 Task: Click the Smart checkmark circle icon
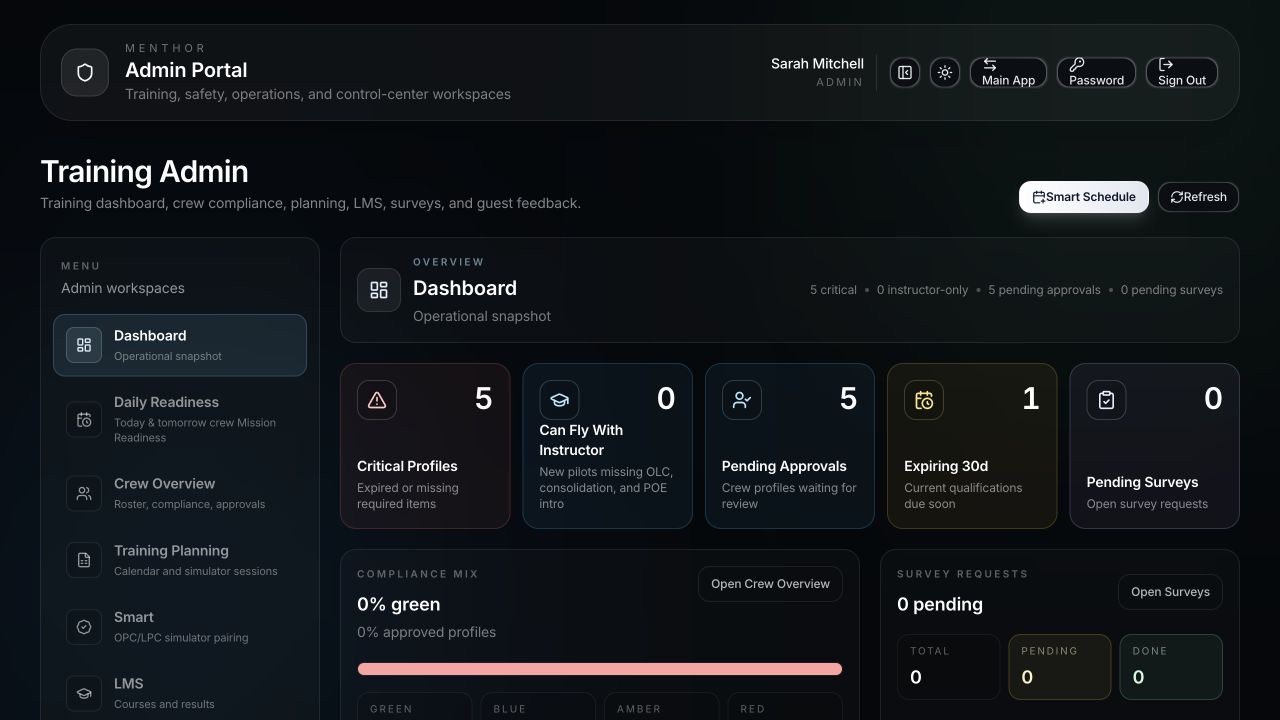pyautogui.click(x=84, y=627)
